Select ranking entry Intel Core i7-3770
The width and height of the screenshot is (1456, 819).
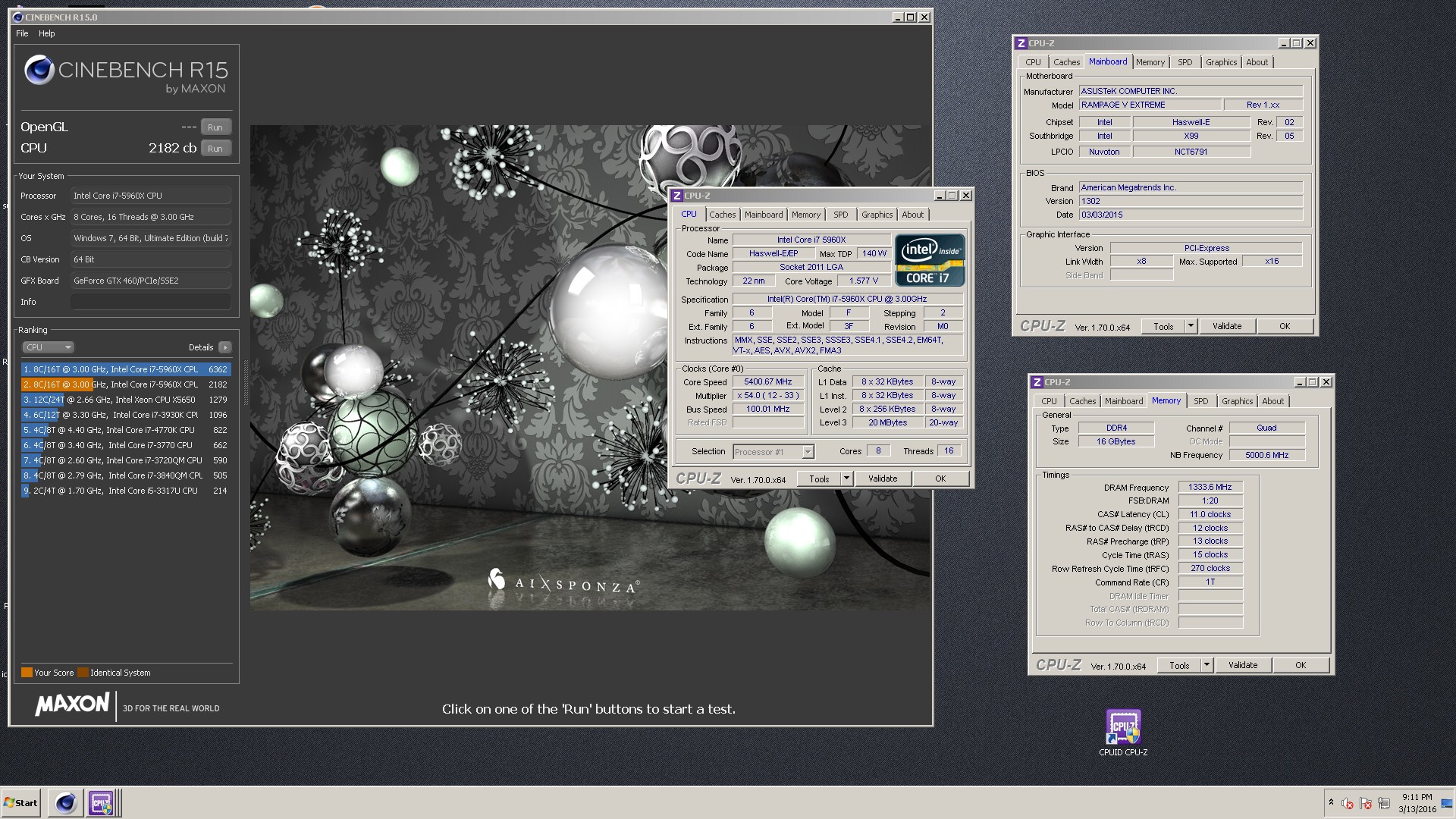(125, 445)
